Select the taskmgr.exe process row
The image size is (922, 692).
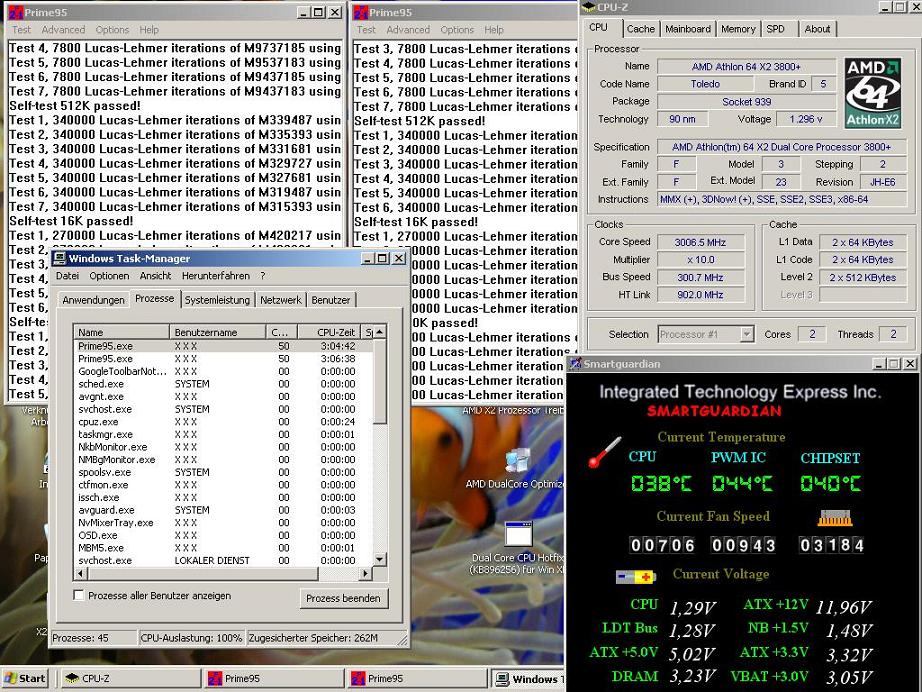tap(223, 434)
